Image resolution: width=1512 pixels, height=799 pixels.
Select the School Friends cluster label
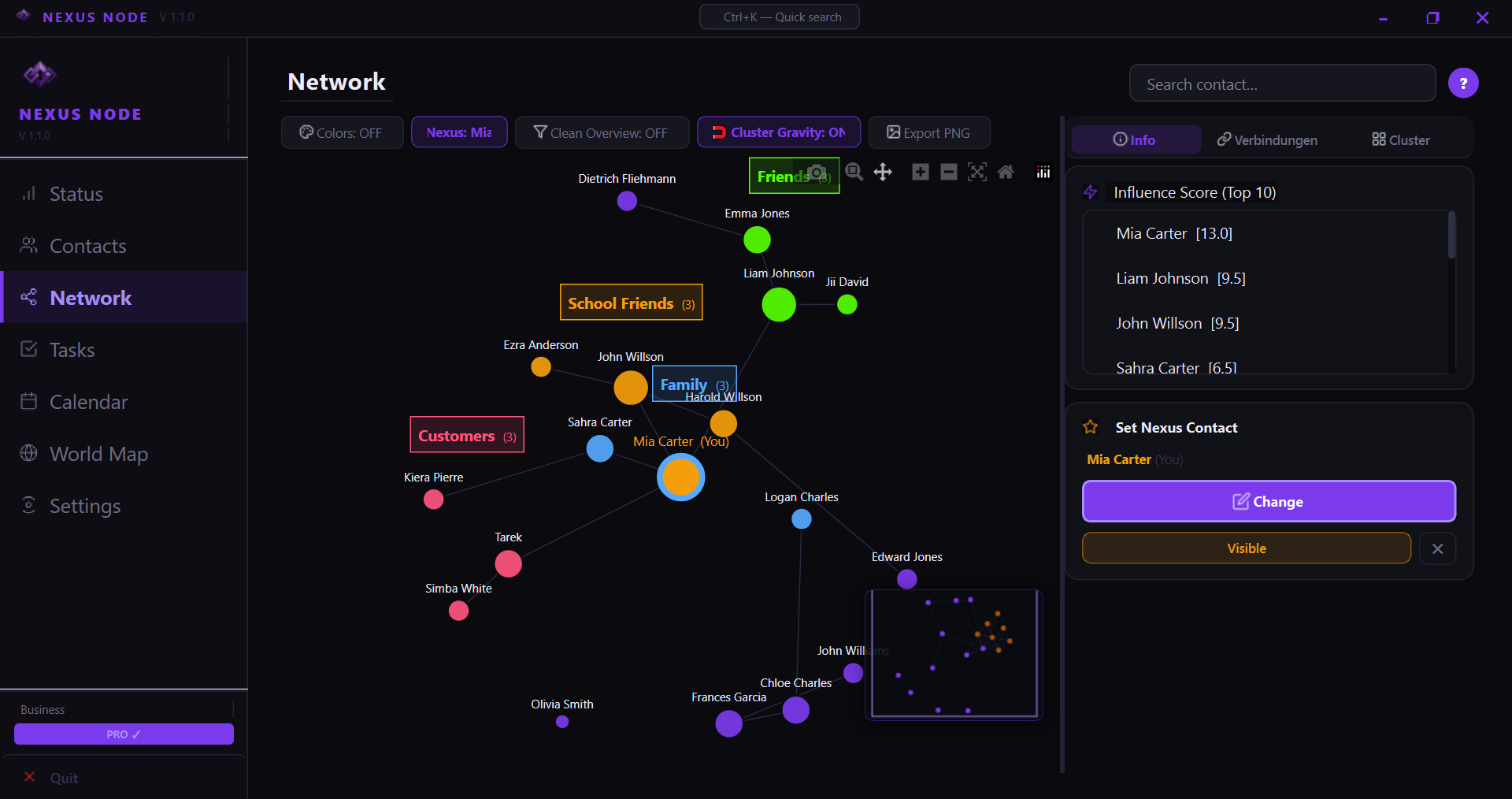pyautogui.click(x=631, y=303)
